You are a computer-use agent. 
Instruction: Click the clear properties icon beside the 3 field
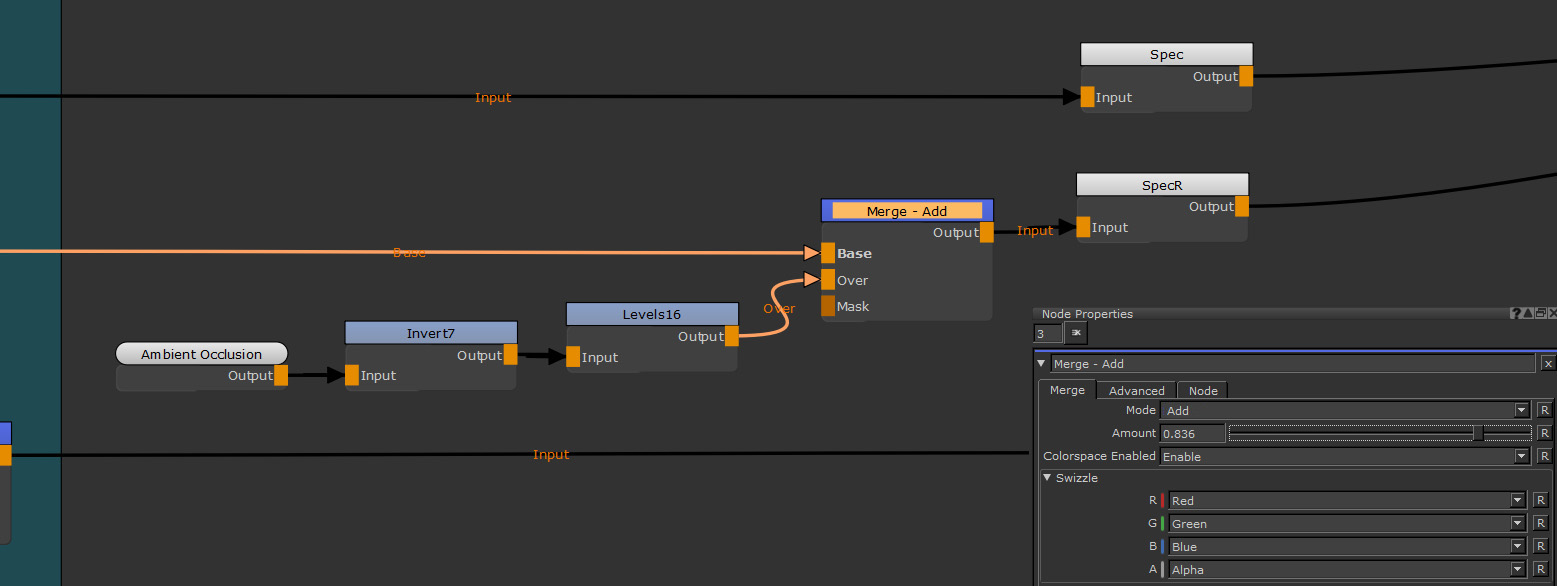click(x=1076, y=333)
